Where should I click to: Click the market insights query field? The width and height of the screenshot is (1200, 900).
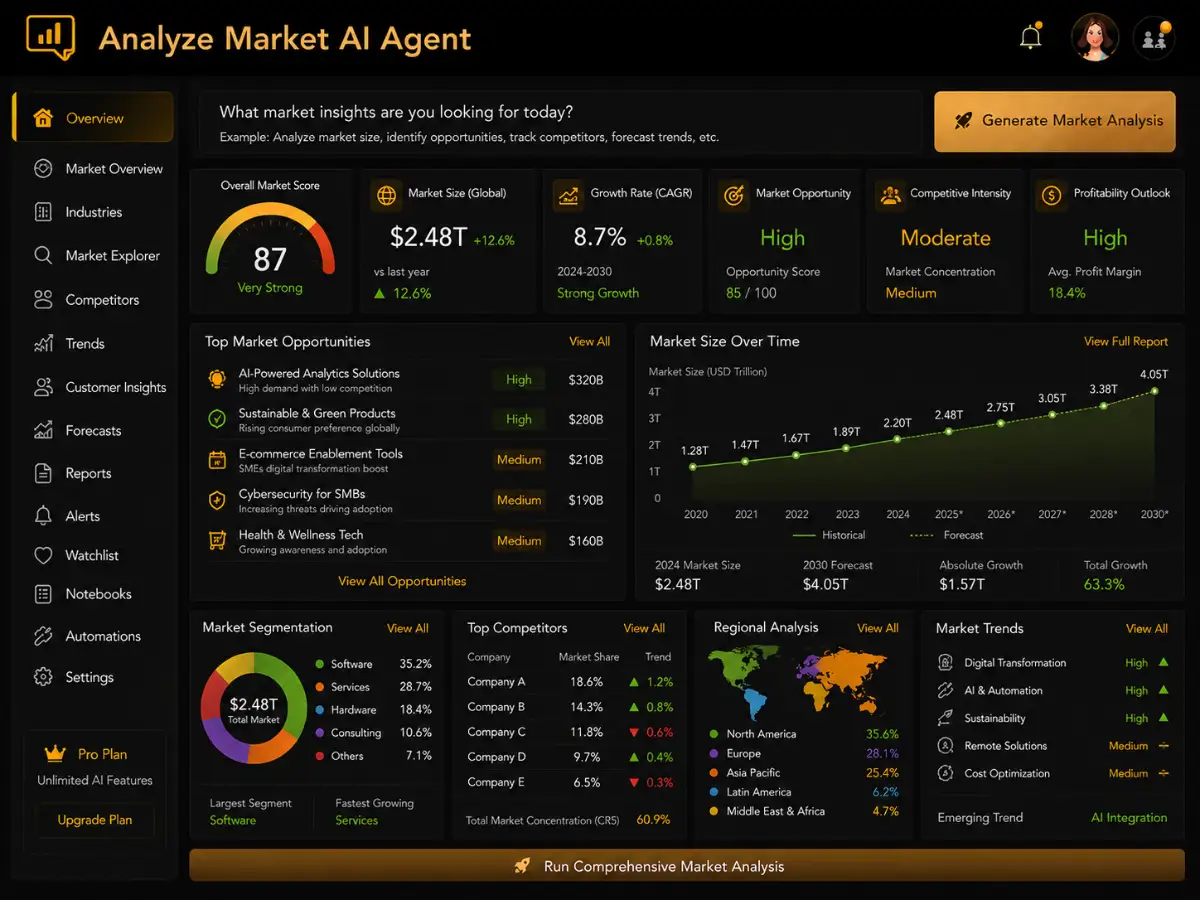(x=558, y=124)
